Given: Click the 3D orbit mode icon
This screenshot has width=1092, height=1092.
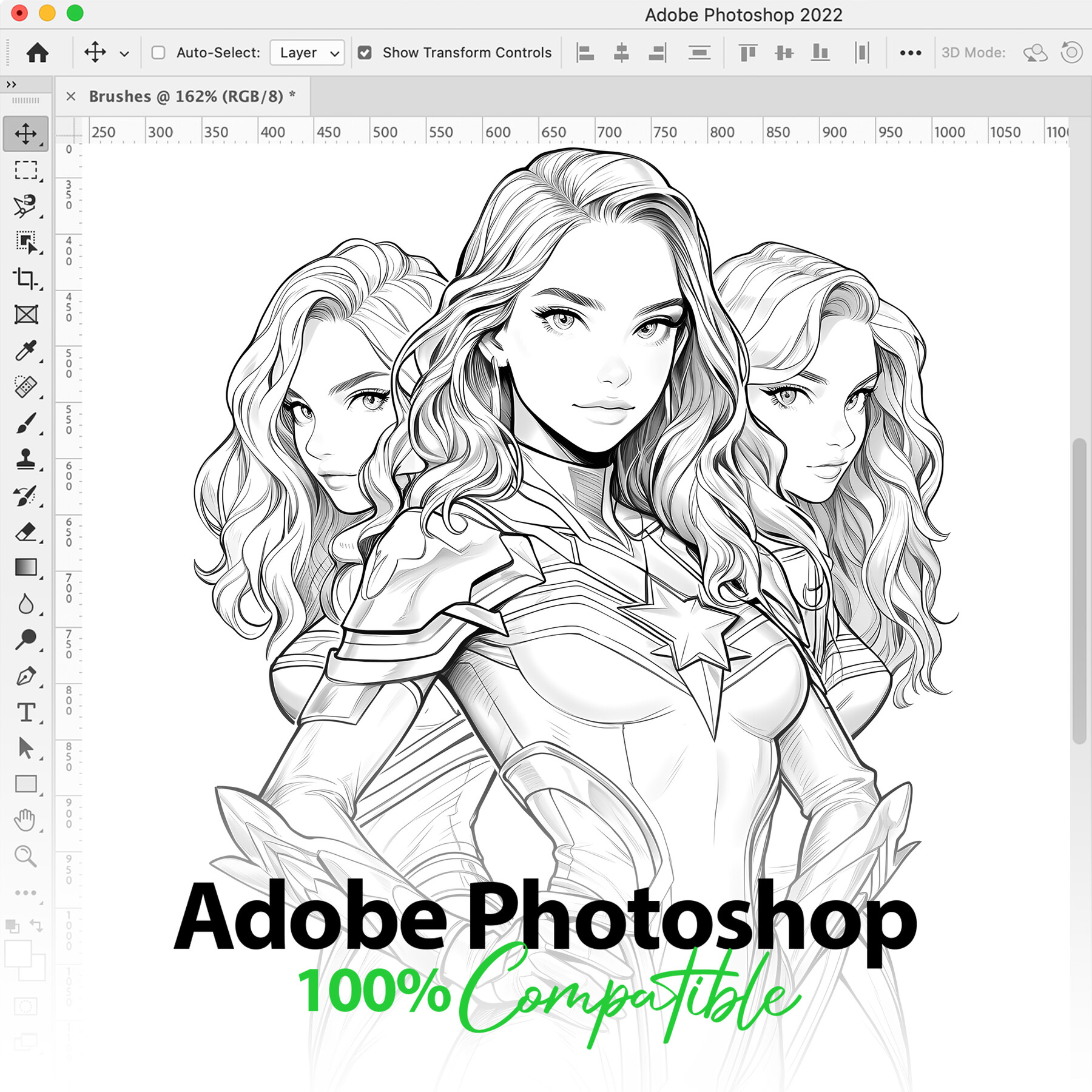Looking at the screenshot, I should tap(1036, 53).
